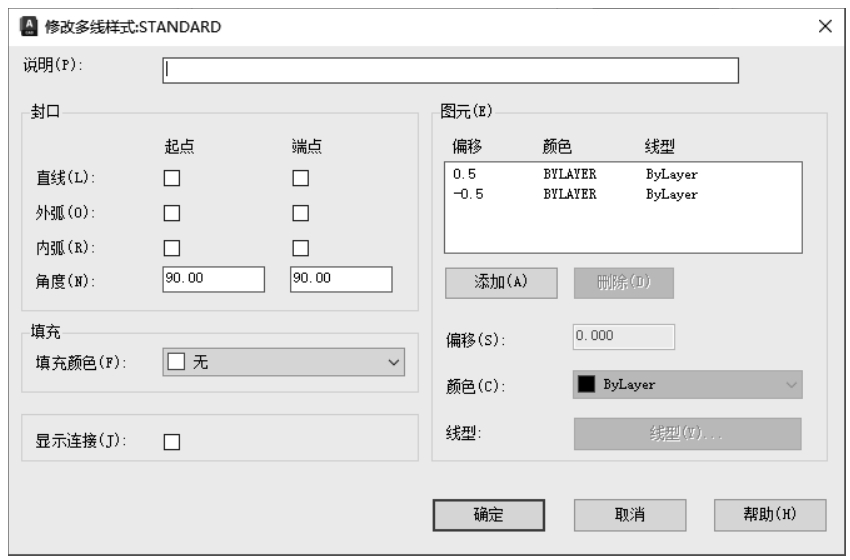Close the 修改多线样式 dialog window
The height and width of the screenshot is (560, 850).
825,26
